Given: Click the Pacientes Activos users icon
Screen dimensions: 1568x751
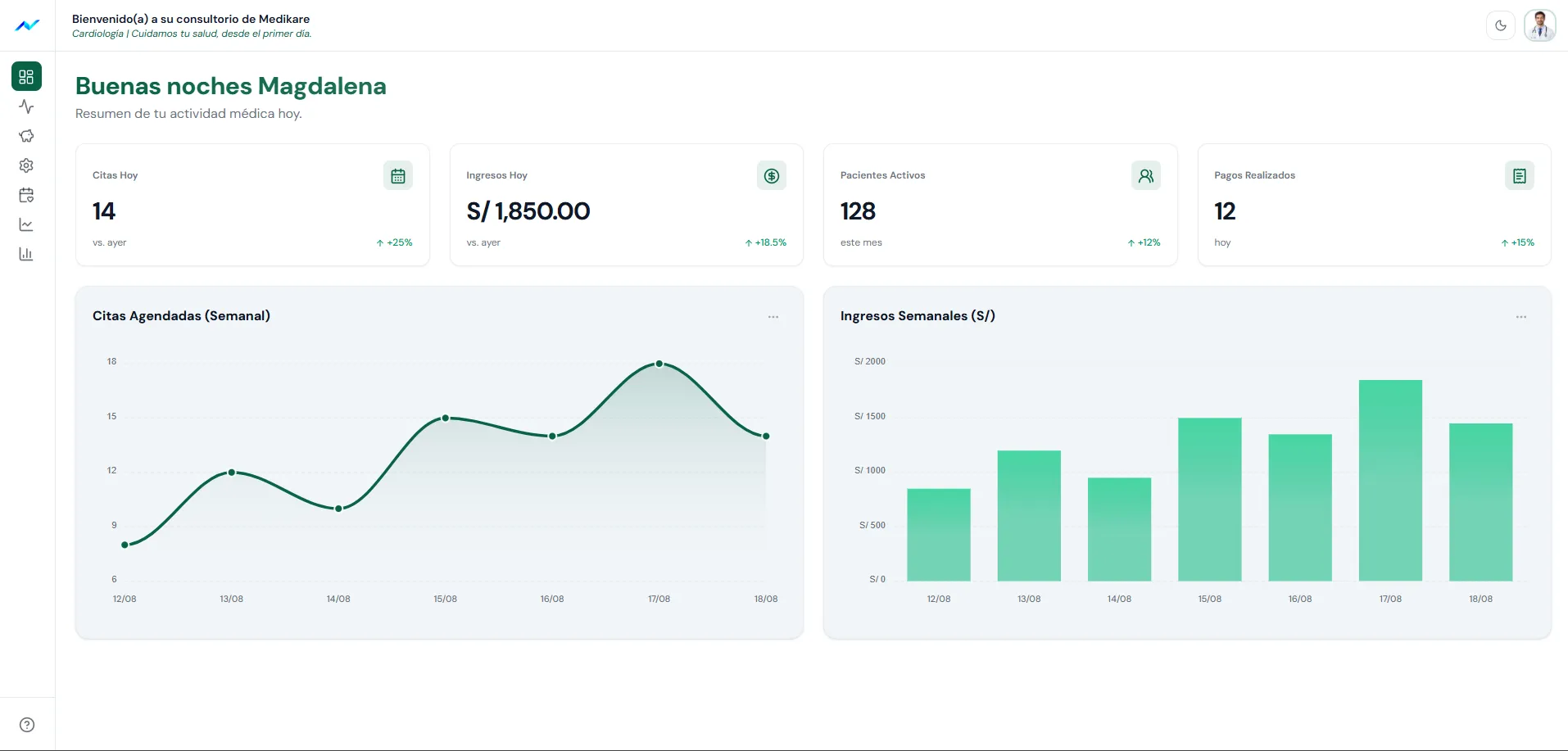Looking at the screenshot, I should point(1146,175).
